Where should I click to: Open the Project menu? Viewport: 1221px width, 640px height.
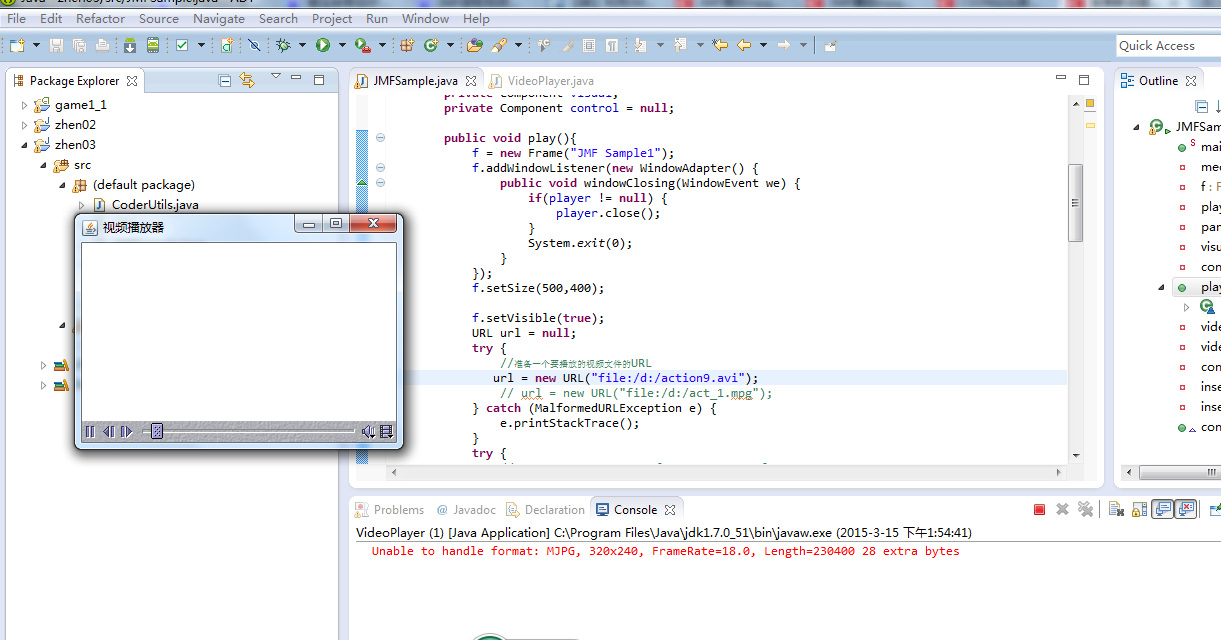[x=332, y=18]
